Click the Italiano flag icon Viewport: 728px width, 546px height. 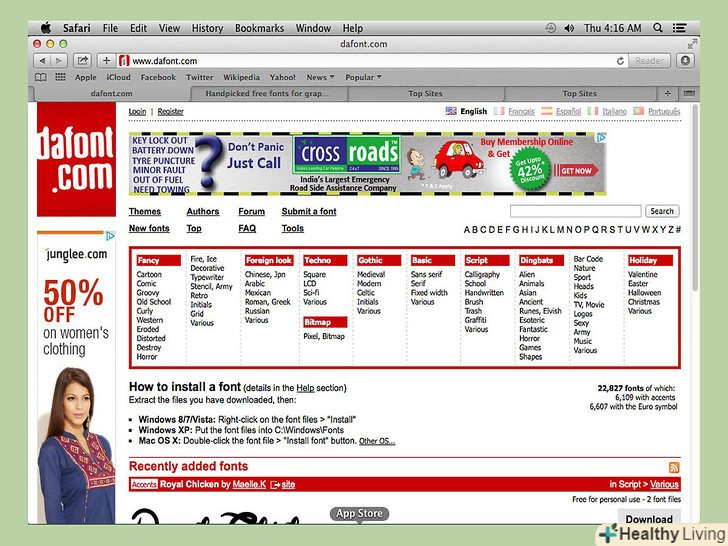click(592, 111)
